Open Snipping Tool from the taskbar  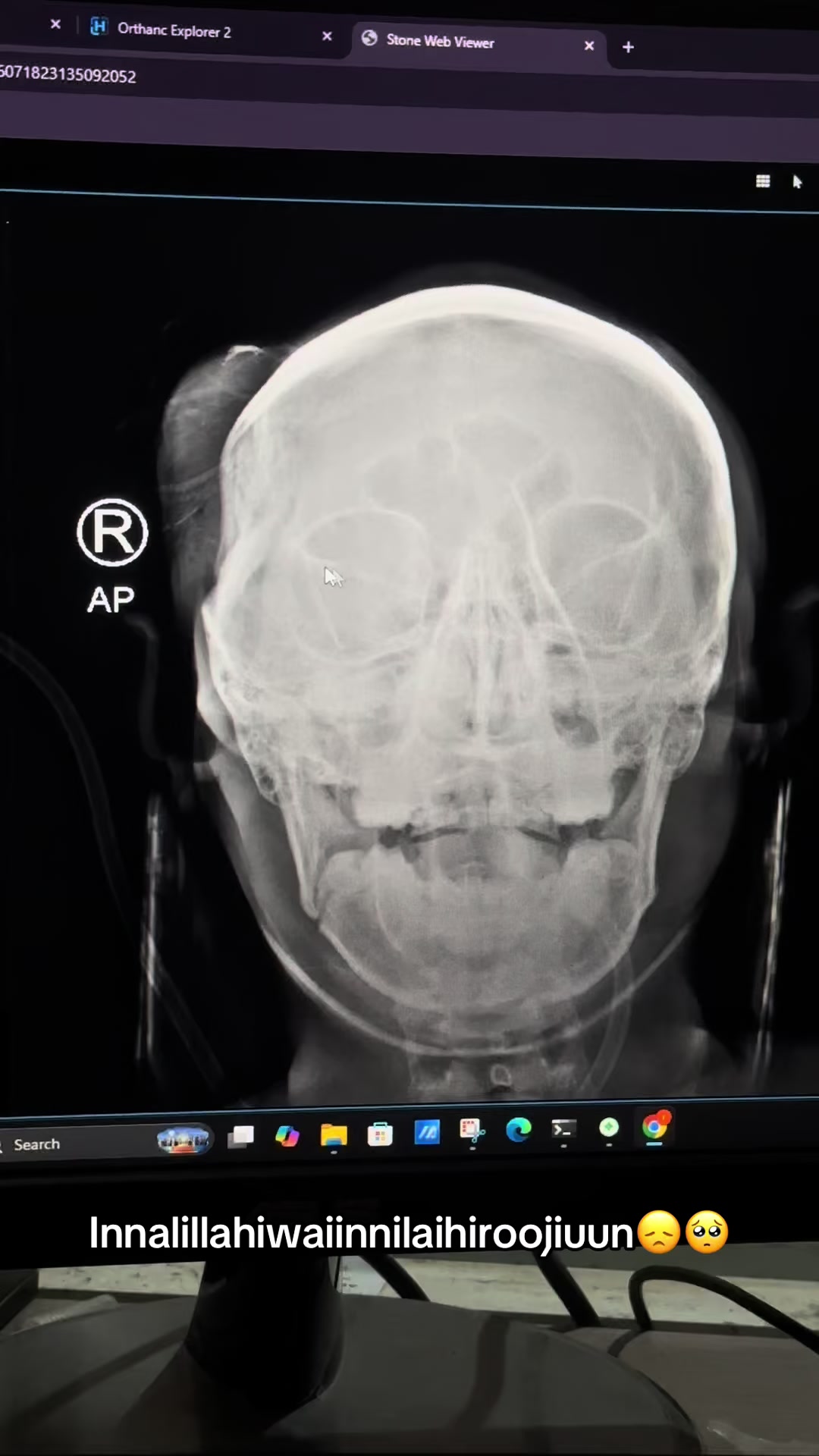pyautogui.click(x=472, y=1132)
